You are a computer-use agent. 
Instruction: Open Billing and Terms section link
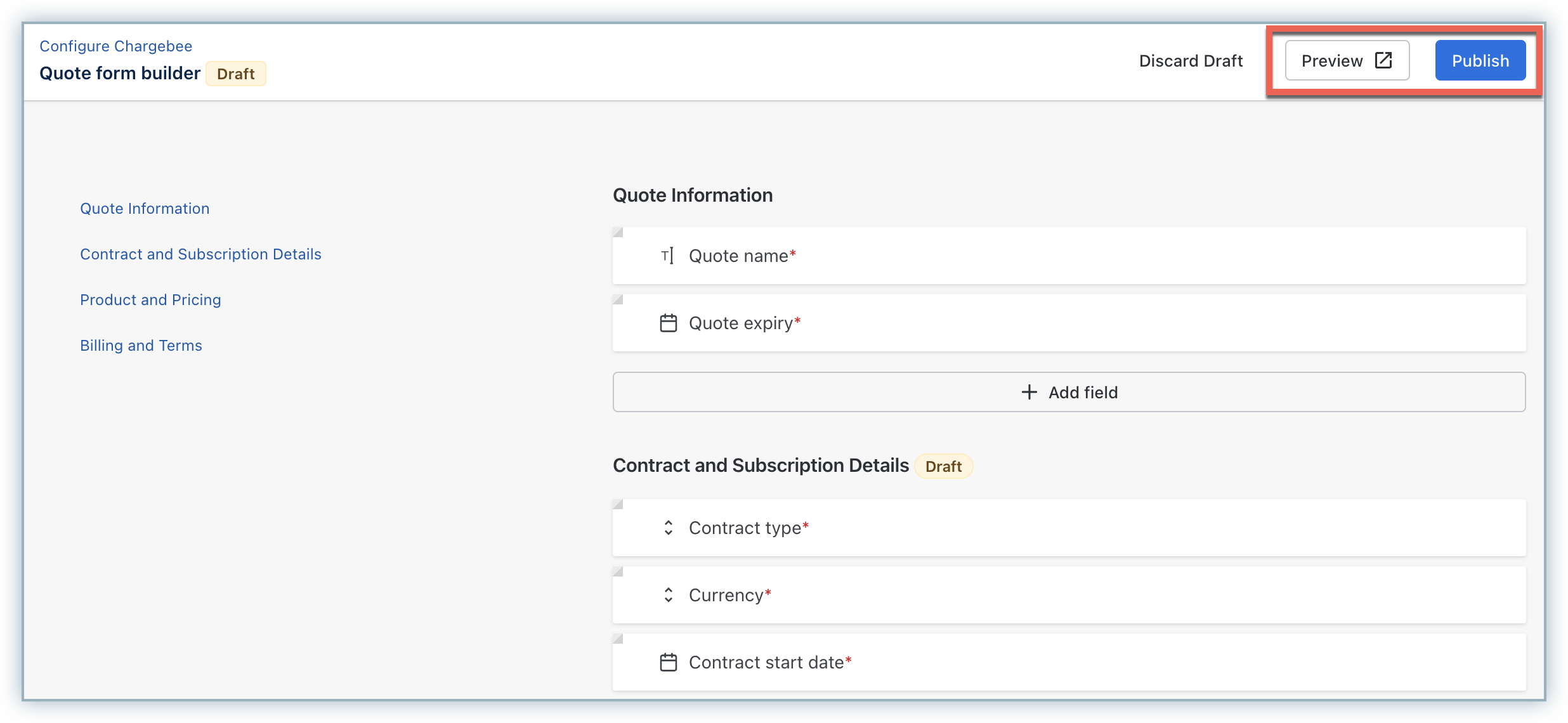(141, 346)
